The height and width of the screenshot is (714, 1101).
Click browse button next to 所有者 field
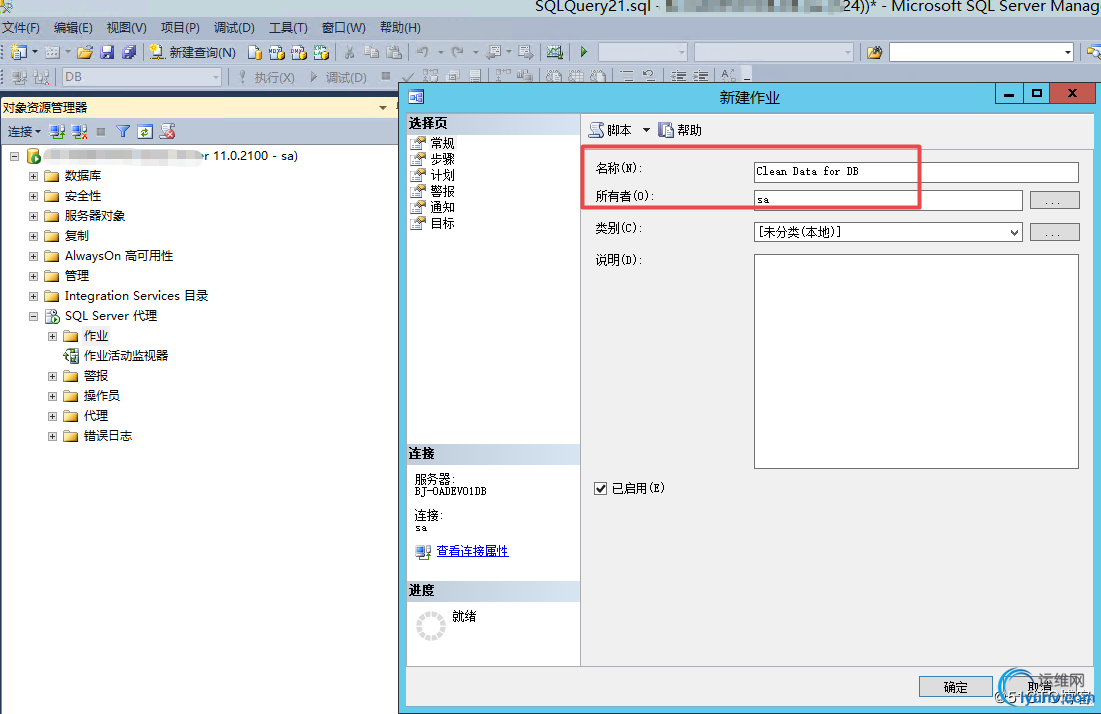tap(1054, 201)
